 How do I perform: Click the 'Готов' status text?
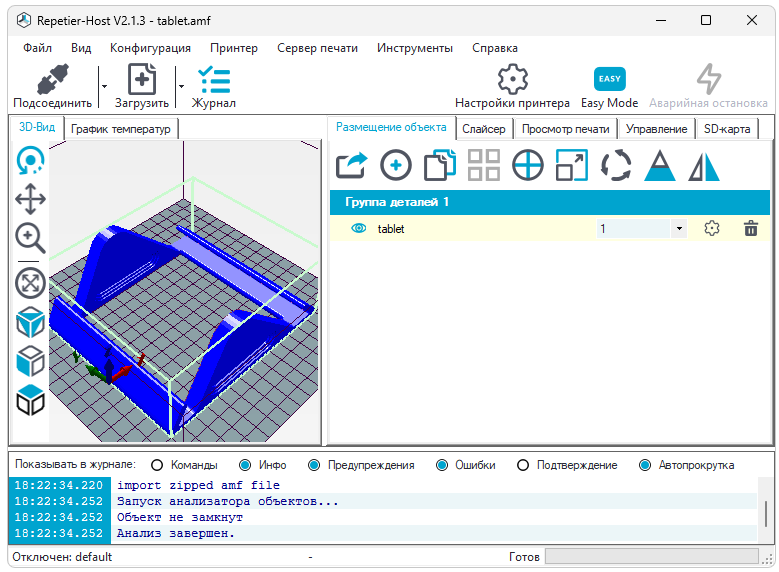[x=524, y=557]
